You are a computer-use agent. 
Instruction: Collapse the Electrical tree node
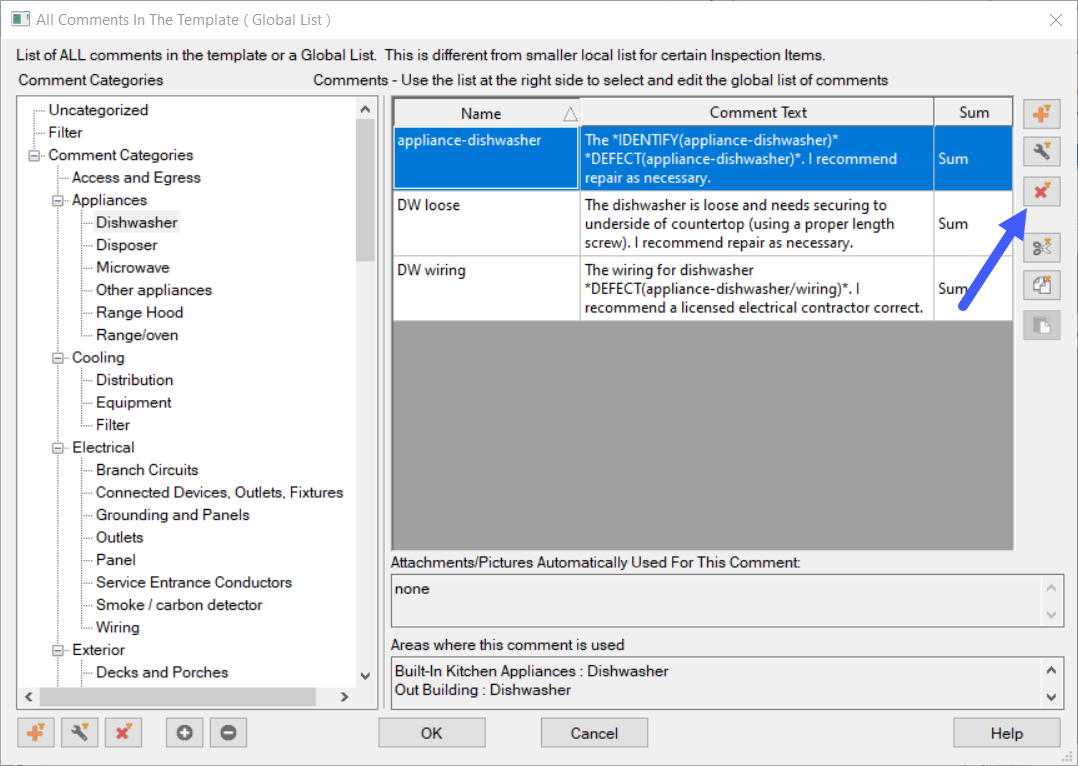pyautogui.click(x=59, y=448)
